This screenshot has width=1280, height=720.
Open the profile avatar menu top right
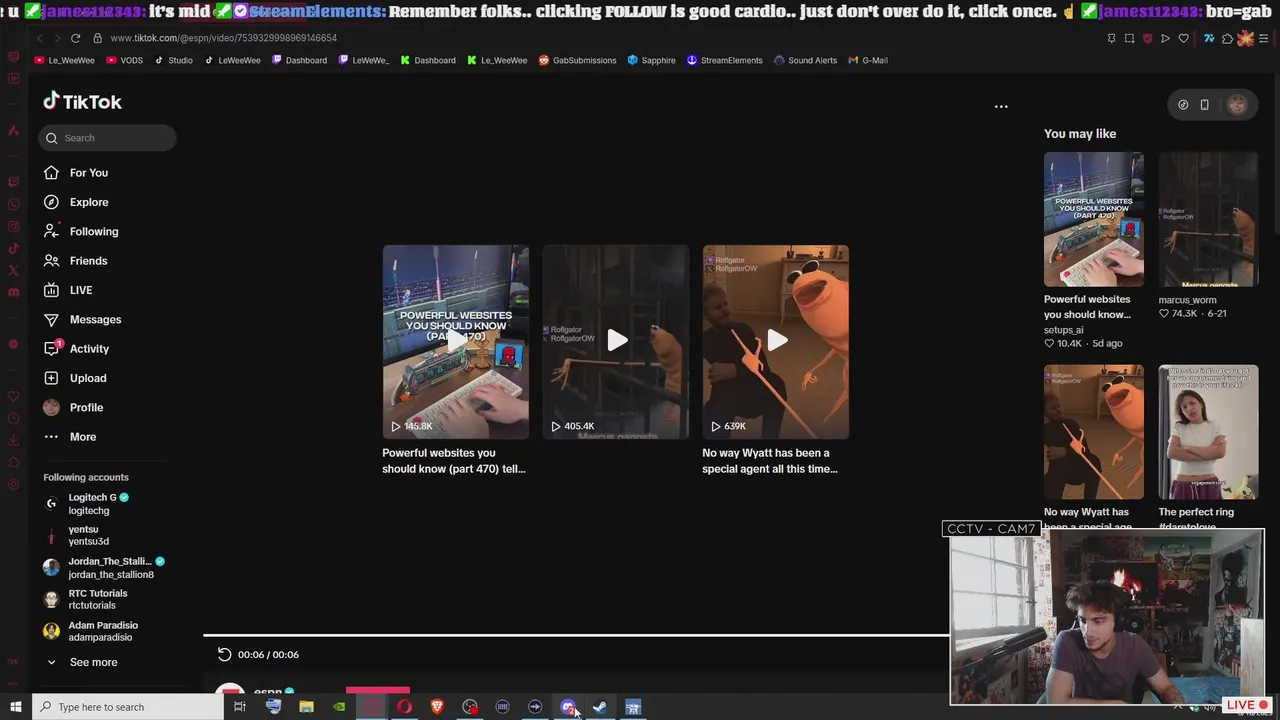click(1237, 105)
